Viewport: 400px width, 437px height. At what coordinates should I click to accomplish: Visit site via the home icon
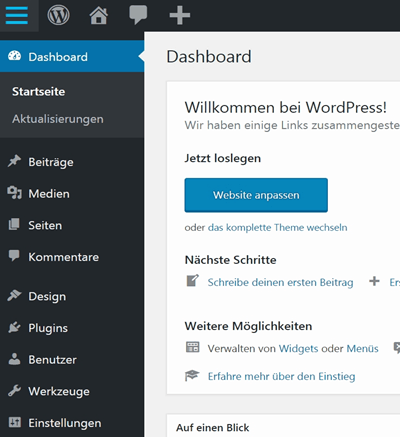(99, 16)
